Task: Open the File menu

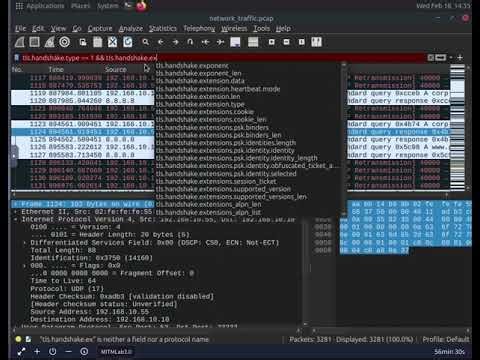Action: click(x=20, y=29)
